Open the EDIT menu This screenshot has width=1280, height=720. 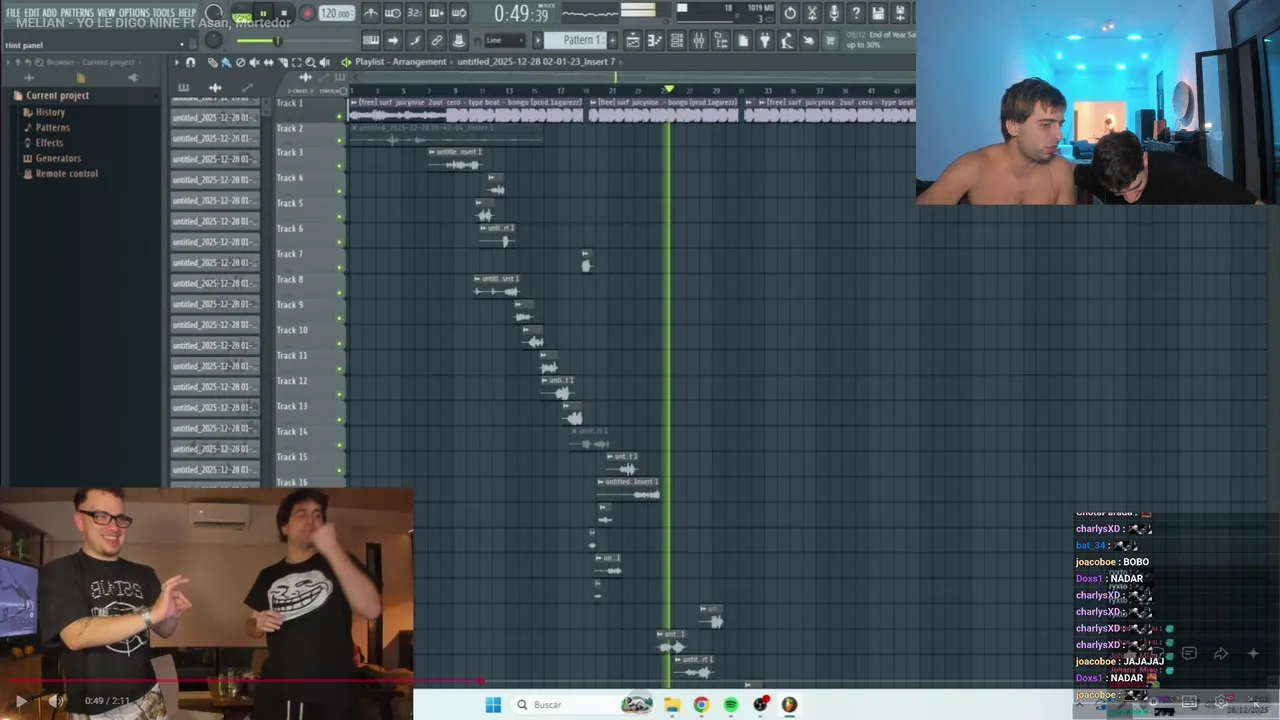click(32, 13)
